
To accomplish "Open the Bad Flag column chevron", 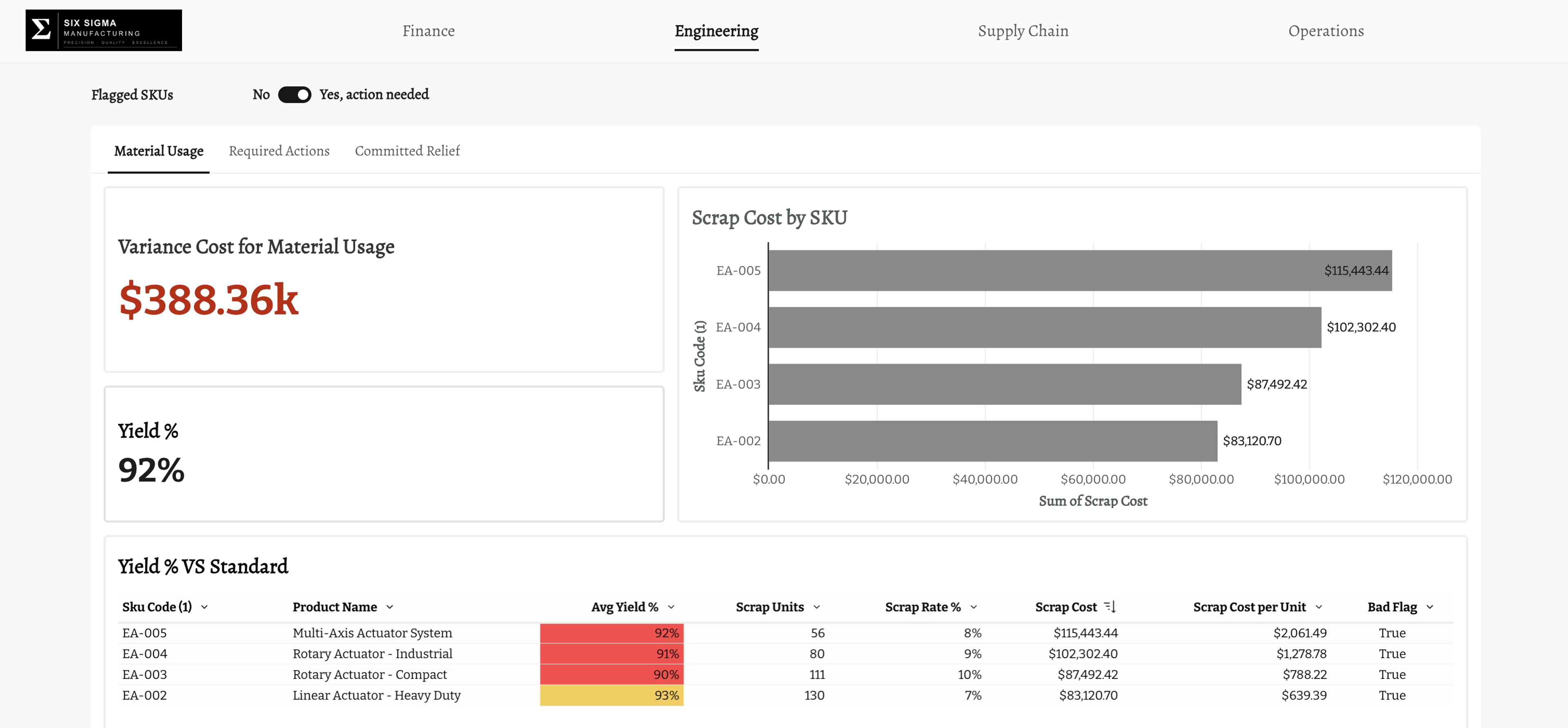I will pyautogui.click(x=1430, y=607).
